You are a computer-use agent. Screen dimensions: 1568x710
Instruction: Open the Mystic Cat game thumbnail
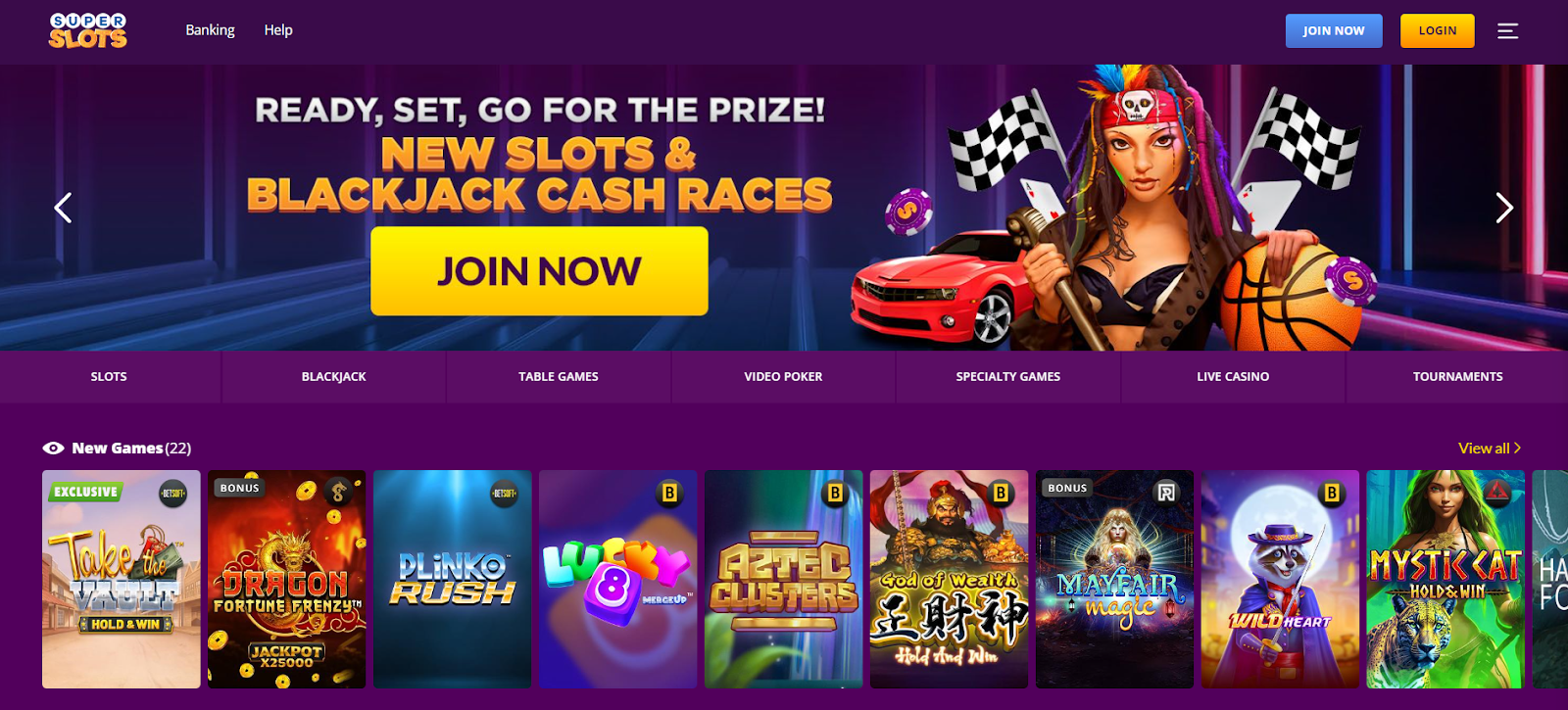coord(1445,580)
